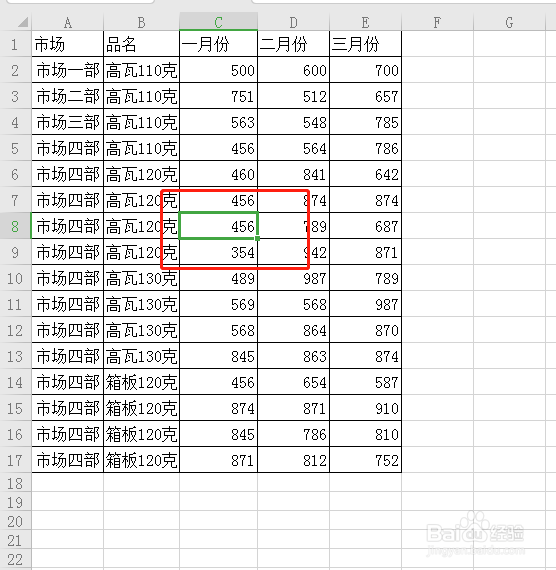Select cell with value 654
Screen dimensions: 556x570
[293, 382]
